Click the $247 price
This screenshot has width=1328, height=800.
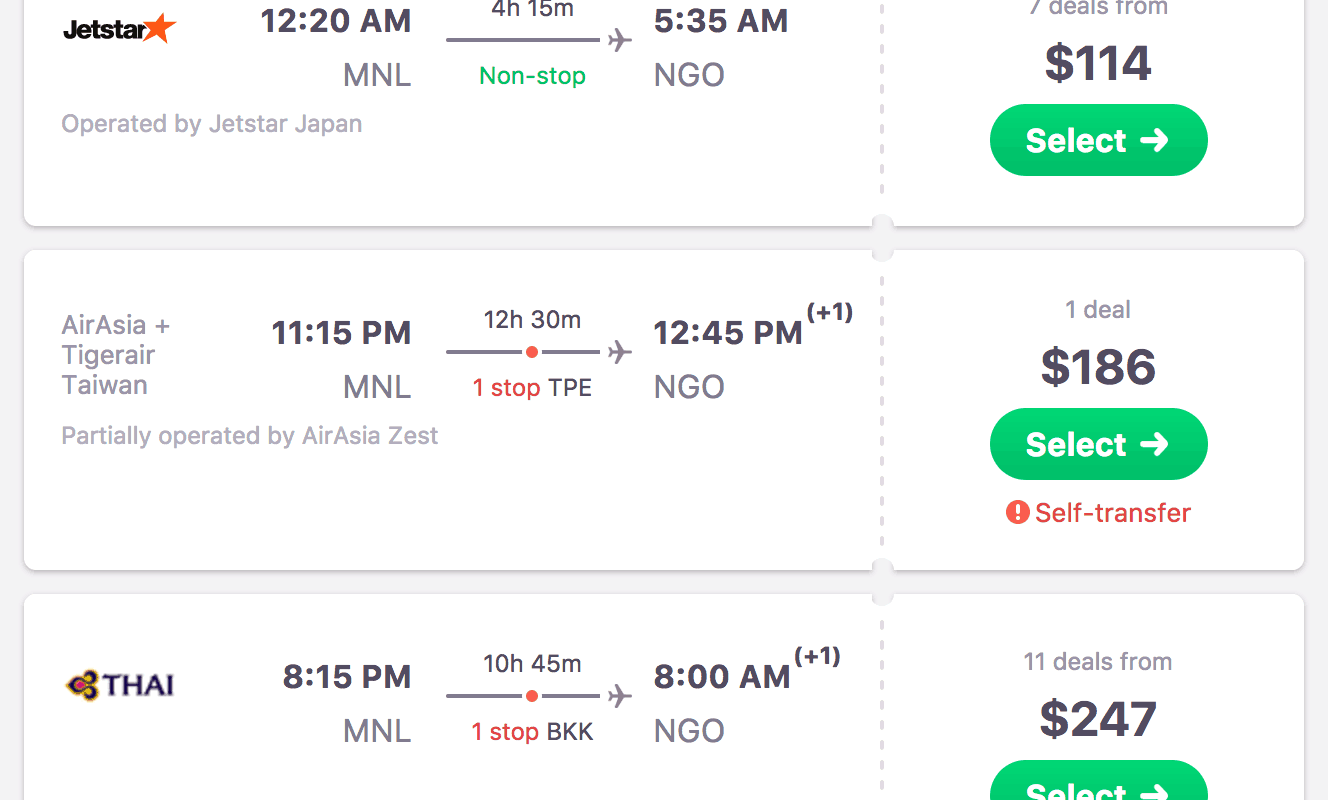tap(1098, 719)
